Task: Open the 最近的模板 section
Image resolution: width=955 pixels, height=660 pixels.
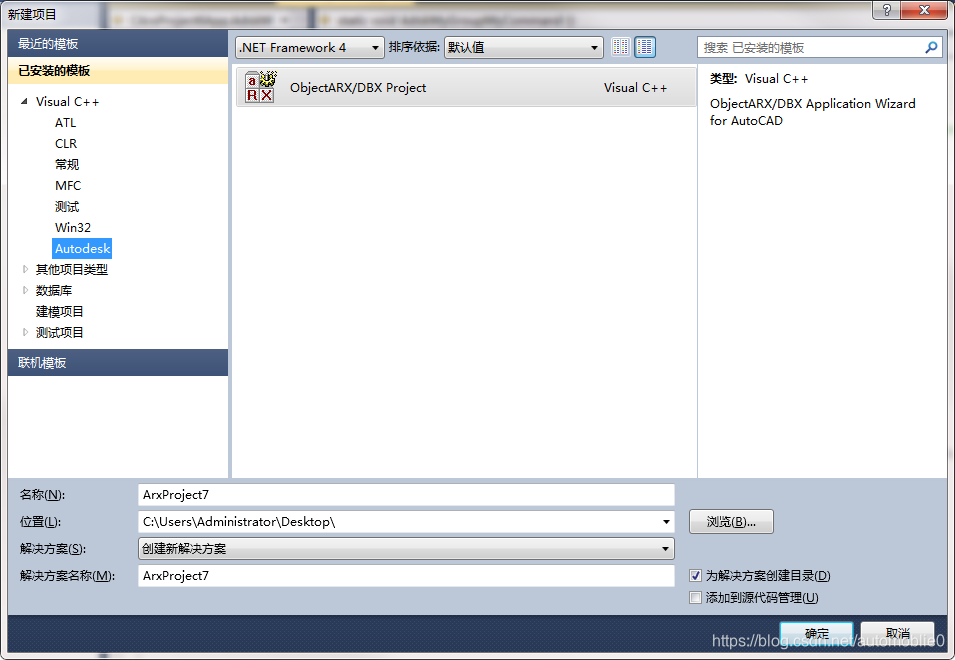Action: 118,44
